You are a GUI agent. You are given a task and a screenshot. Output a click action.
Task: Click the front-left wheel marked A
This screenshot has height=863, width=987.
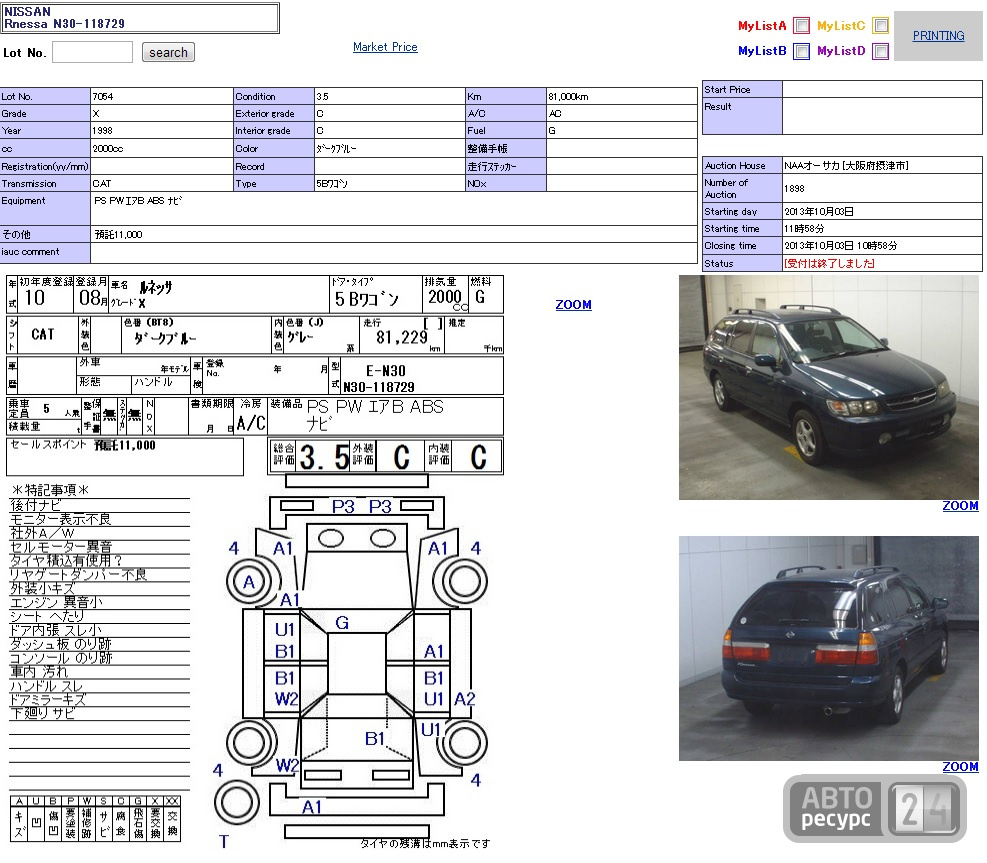click(x=249, y=582)
